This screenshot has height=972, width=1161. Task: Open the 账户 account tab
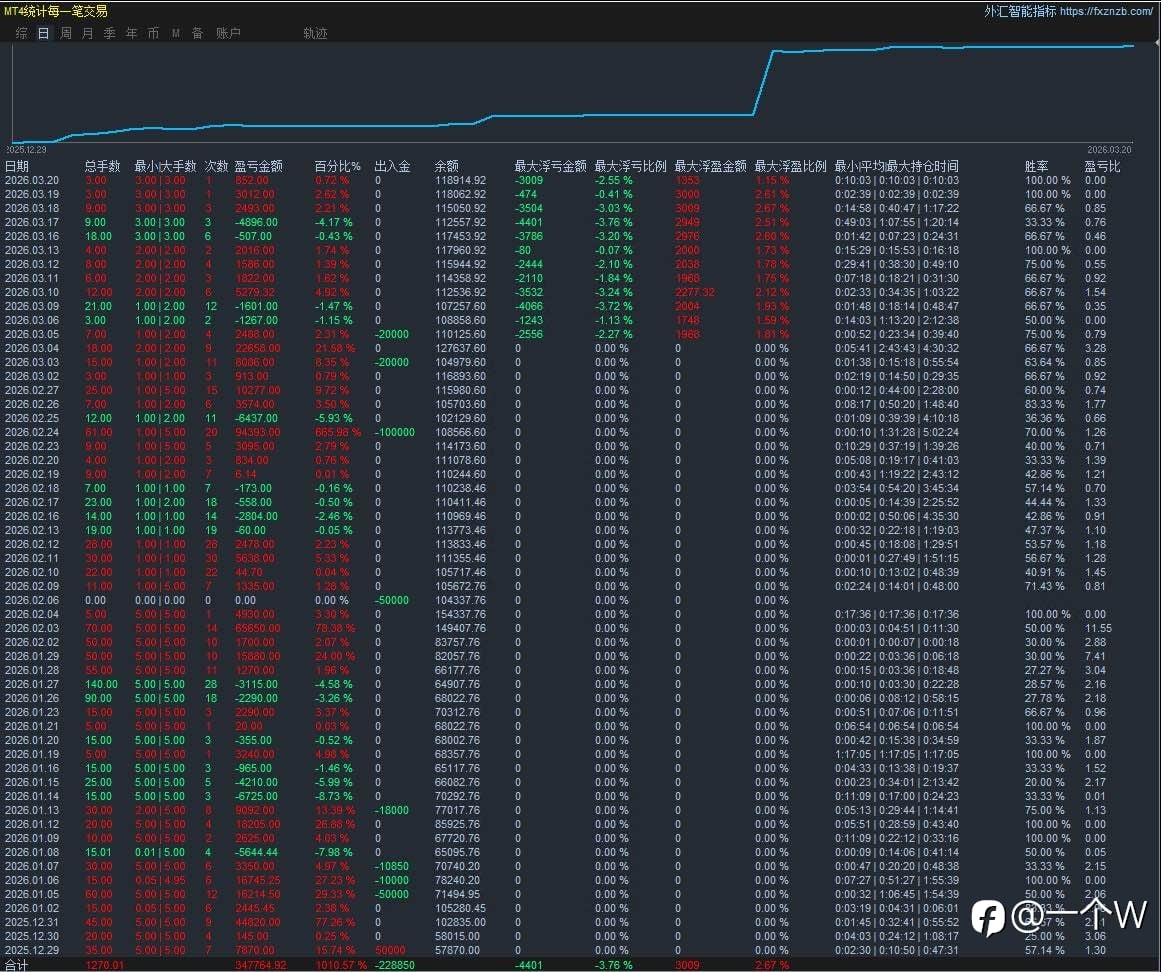[x=228, y=33]
